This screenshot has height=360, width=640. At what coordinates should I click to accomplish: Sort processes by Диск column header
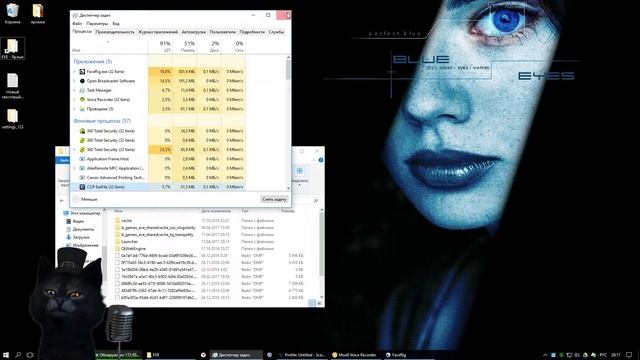point(209,47)
